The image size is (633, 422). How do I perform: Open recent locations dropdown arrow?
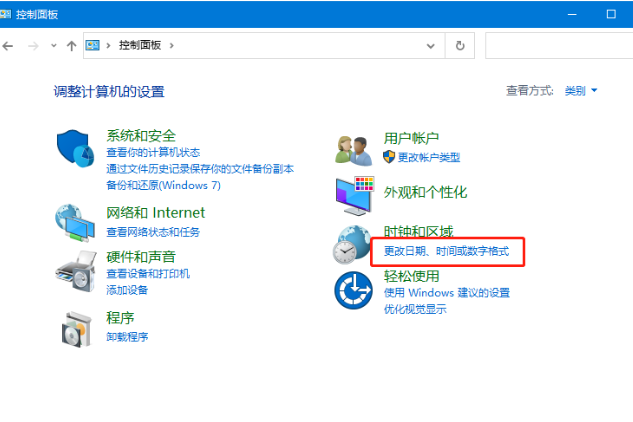[x=54, y=46]
